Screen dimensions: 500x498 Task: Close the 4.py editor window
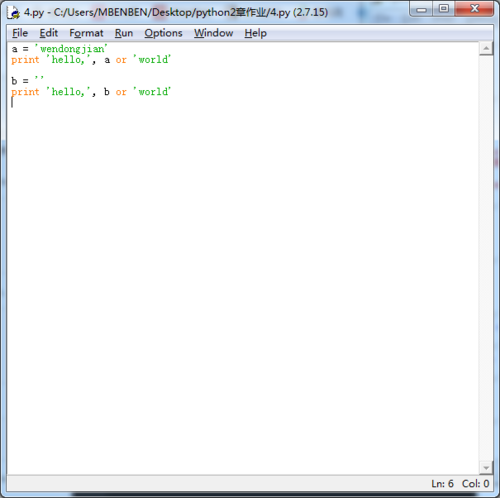coord(474,9)
